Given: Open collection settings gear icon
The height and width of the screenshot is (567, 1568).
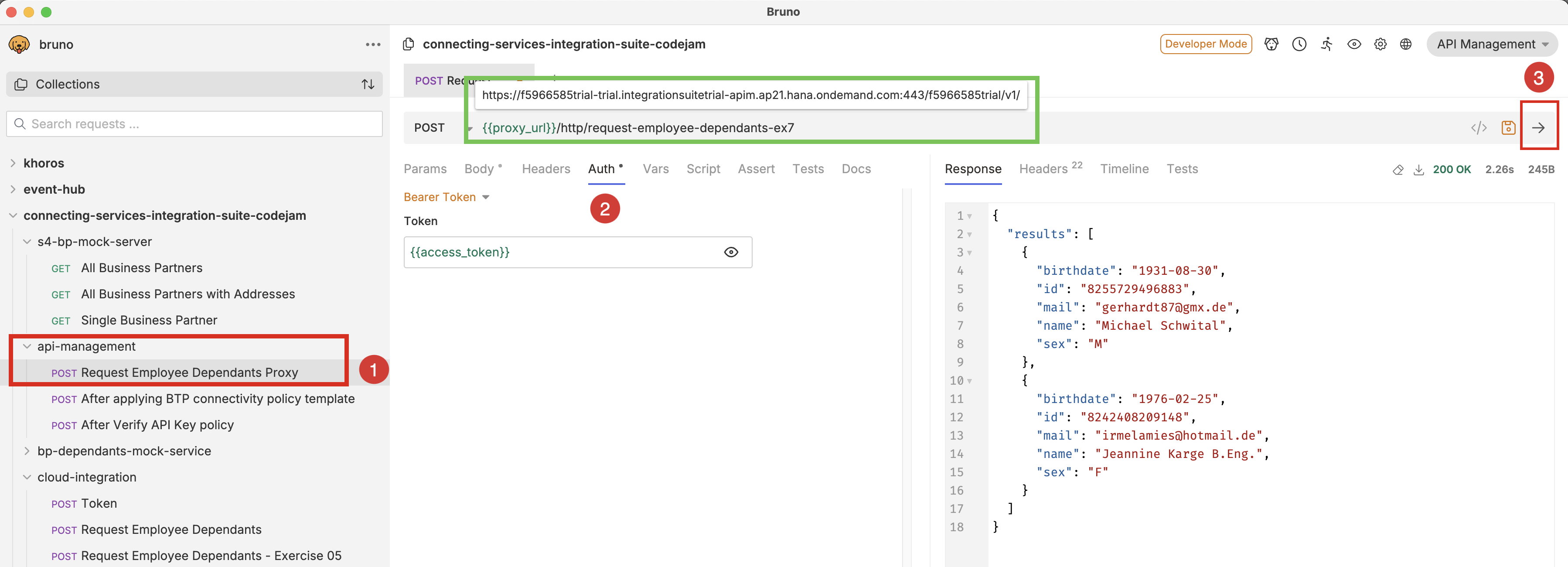Looking at the screenshot, I should tap(1381, 44).
